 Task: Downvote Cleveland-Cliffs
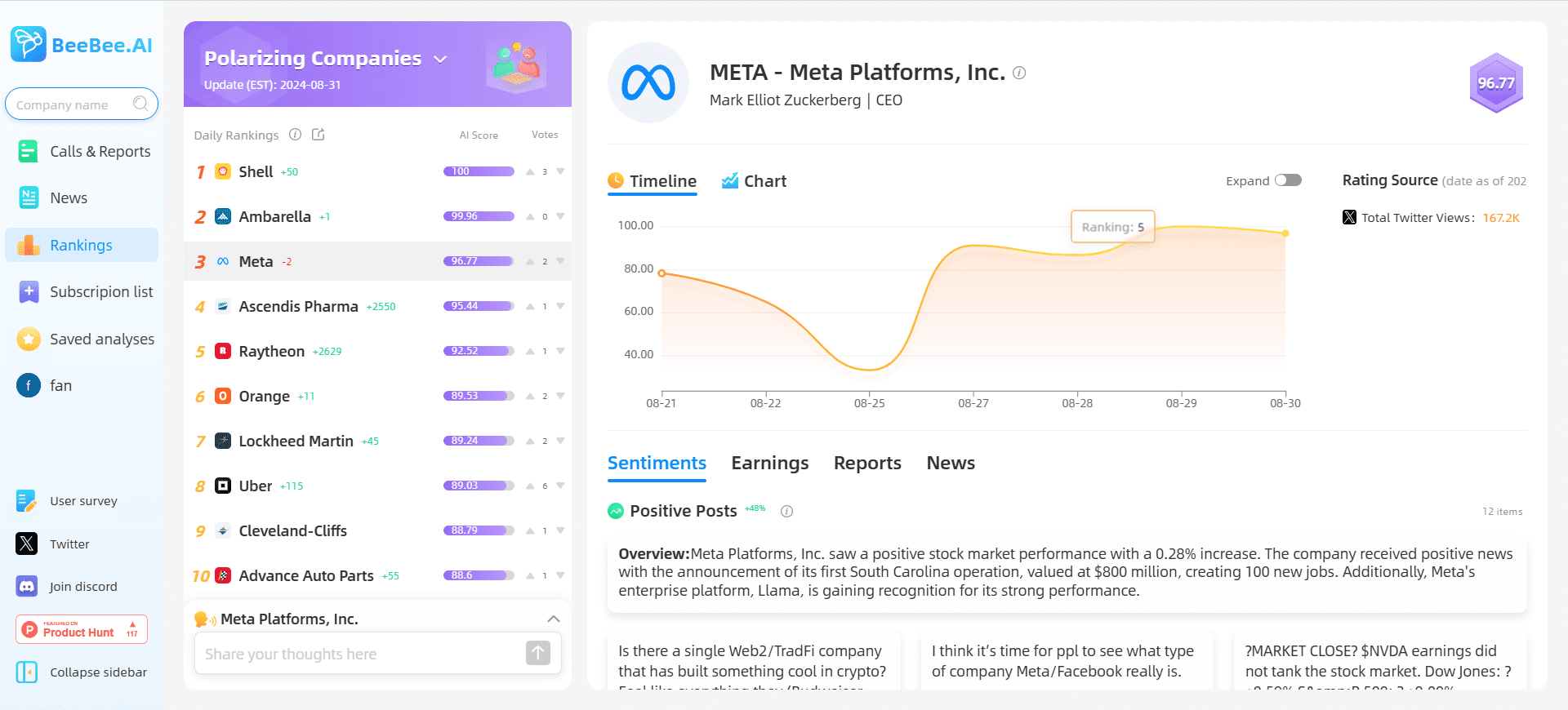(x=560, y=530)
